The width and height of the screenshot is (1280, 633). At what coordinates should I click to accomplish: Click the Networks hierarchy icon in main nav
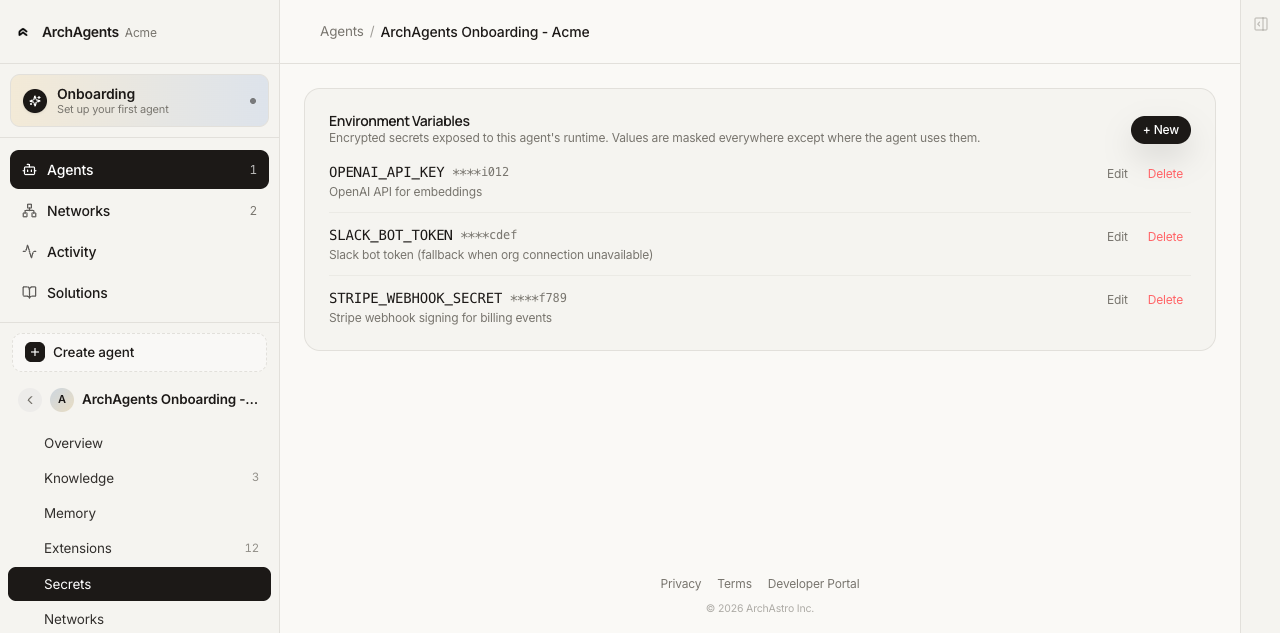coord(30,211)
